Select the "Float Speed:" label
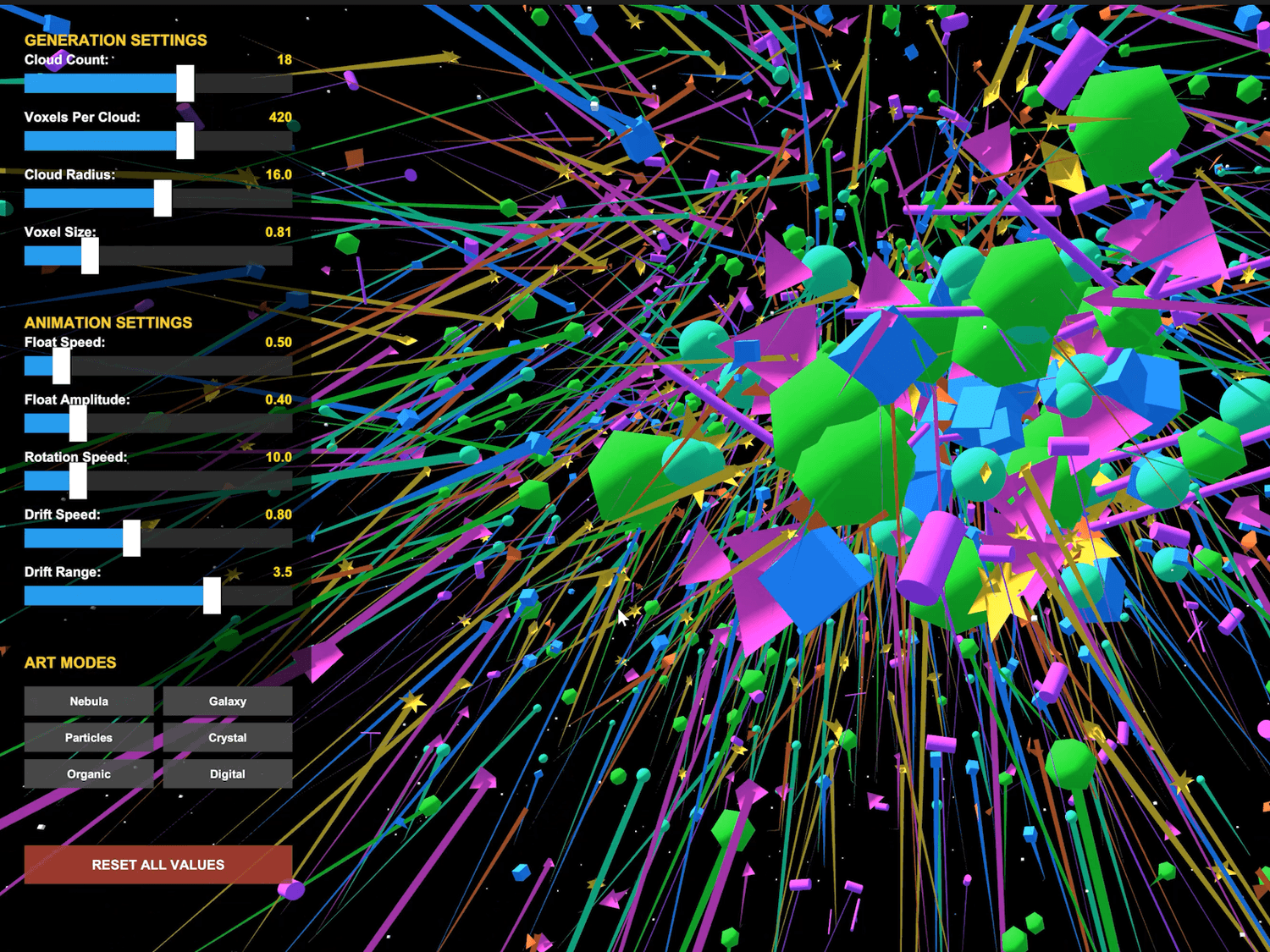The image size is (1270, 952). pyautogui.click(x=65, y=343)
